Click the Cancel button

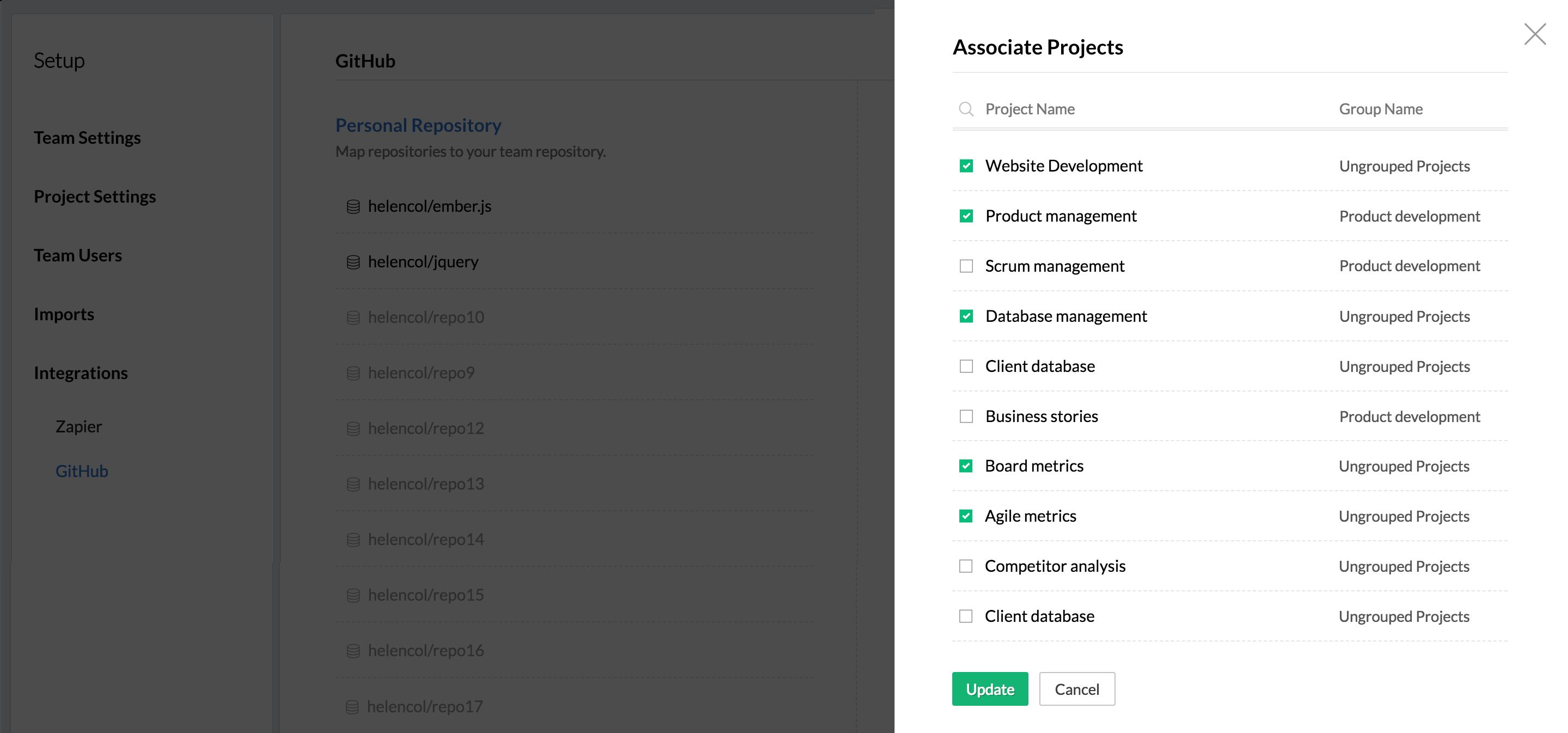click(x=1076, y=689)
